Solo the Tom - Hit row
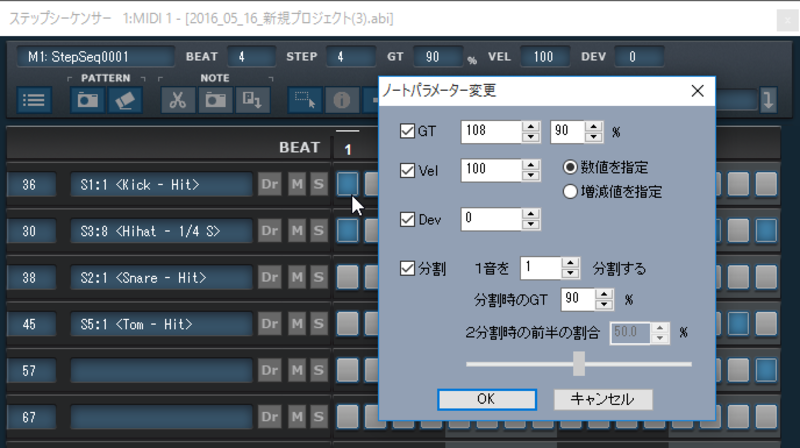The width and height of the screenshot is (800, 448). [x=318, y=323]
